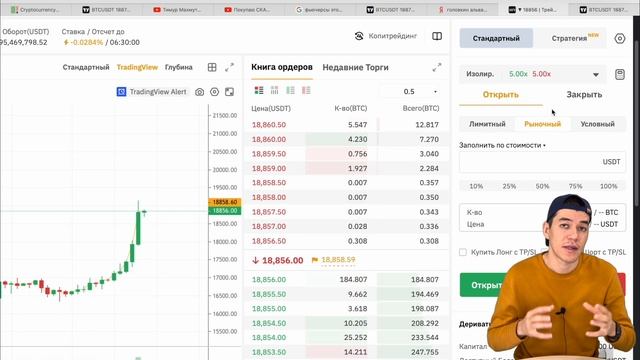The height and width of the screenshot is (360, 640).
Task: Click the chart grid layout icon
Action: coord(212,67)
